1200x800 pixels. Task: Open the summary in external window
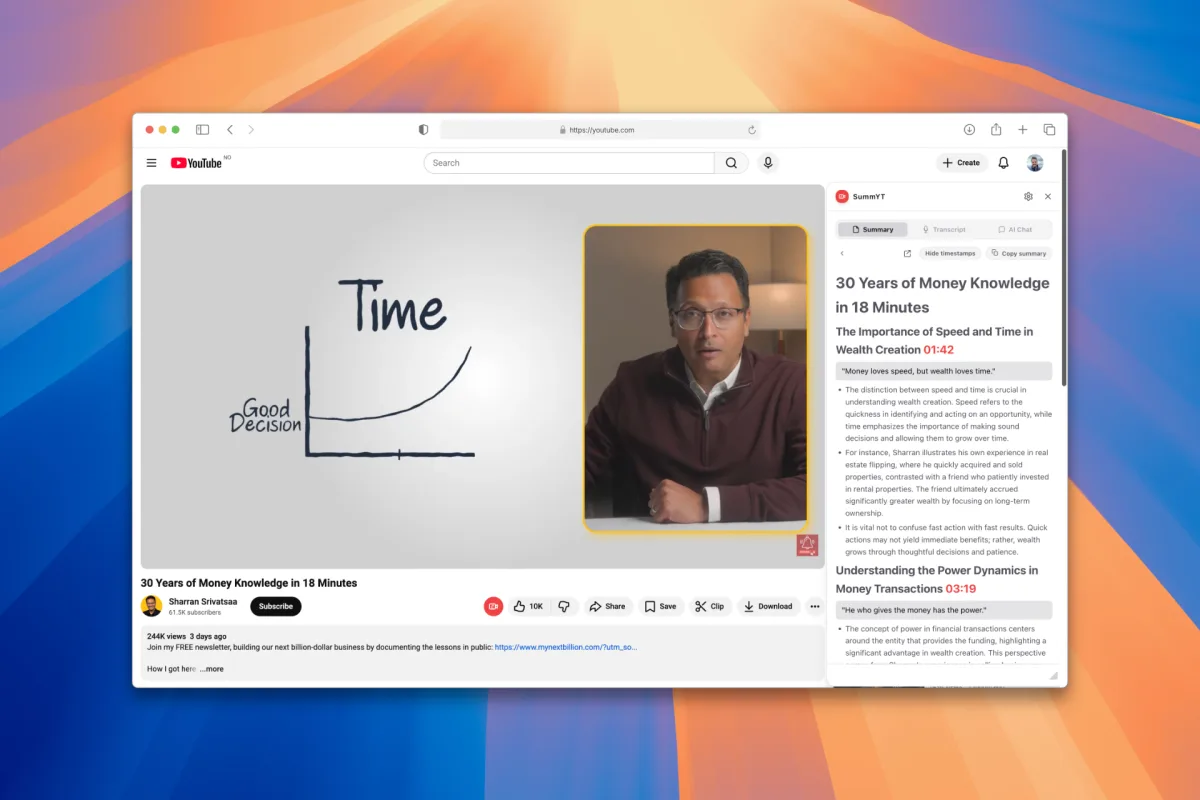click(906, 253)
